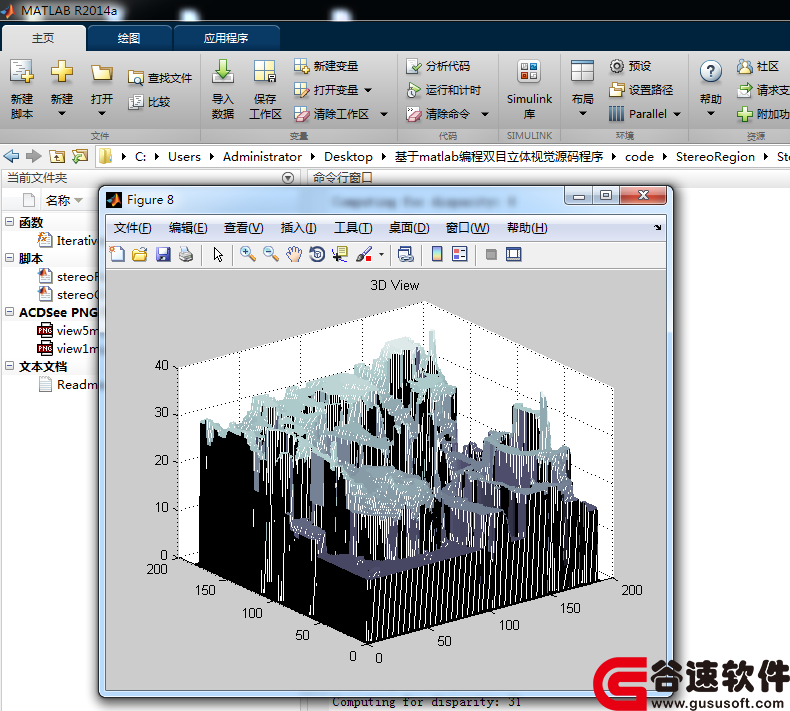
Task: Click Desktop in the address path
Action: (x=348, y=157)
